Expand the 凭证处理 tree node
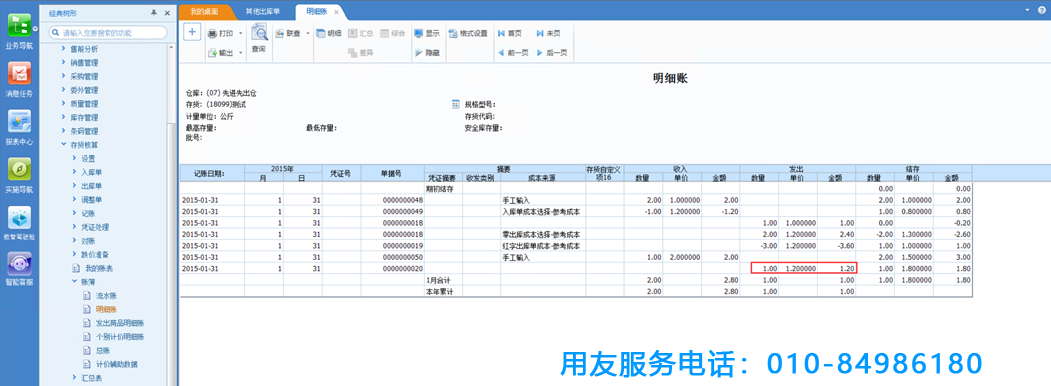 [x=74, y=227]
